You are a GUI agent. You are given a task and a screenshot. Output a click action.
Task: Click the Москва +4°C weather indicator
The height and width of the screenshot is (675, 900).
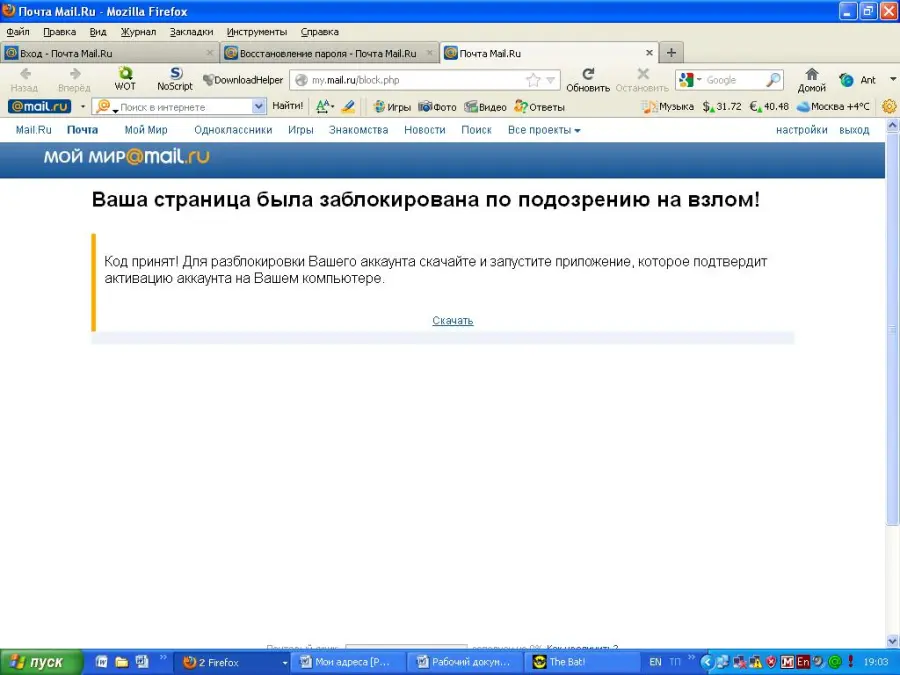(833, 107)
